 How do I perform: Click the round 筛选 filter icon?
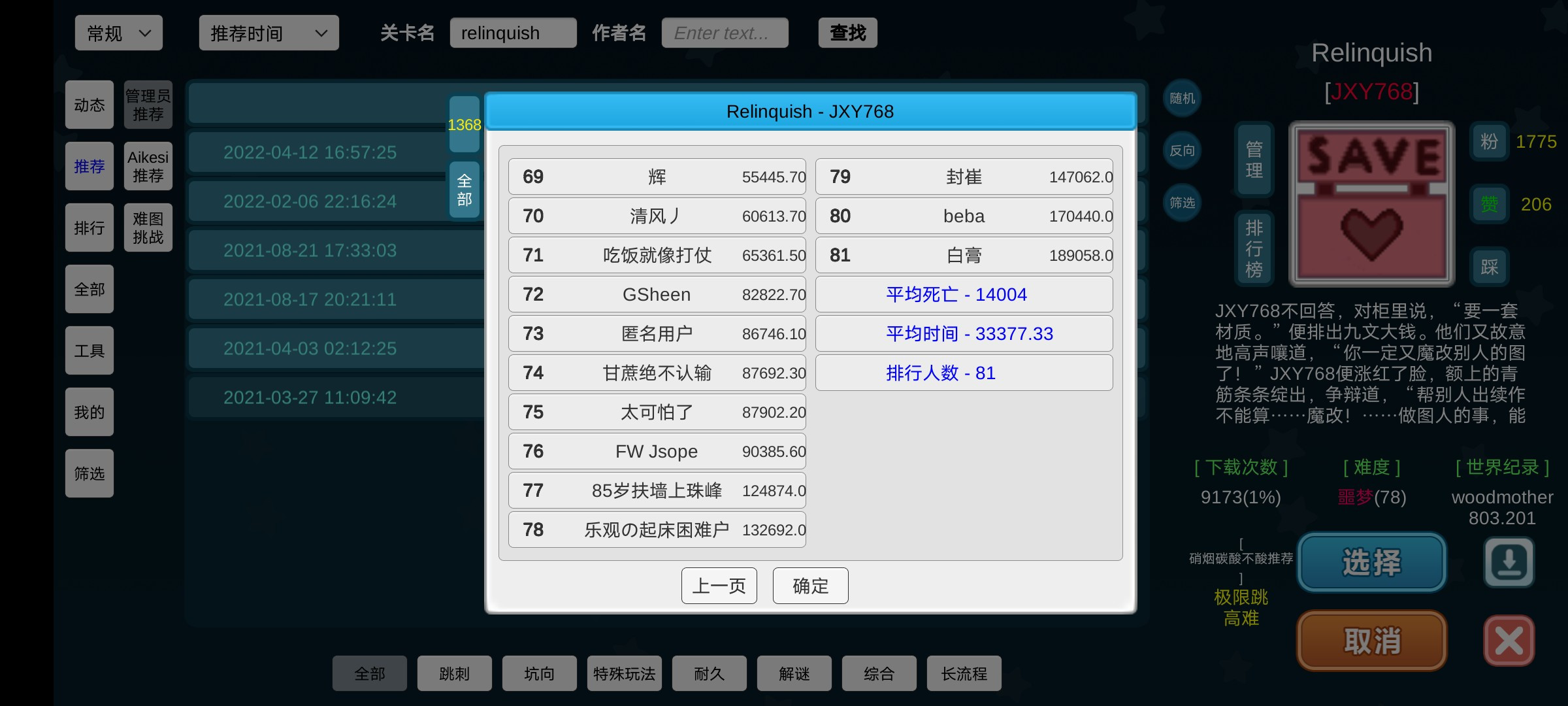coord(1182,203)
